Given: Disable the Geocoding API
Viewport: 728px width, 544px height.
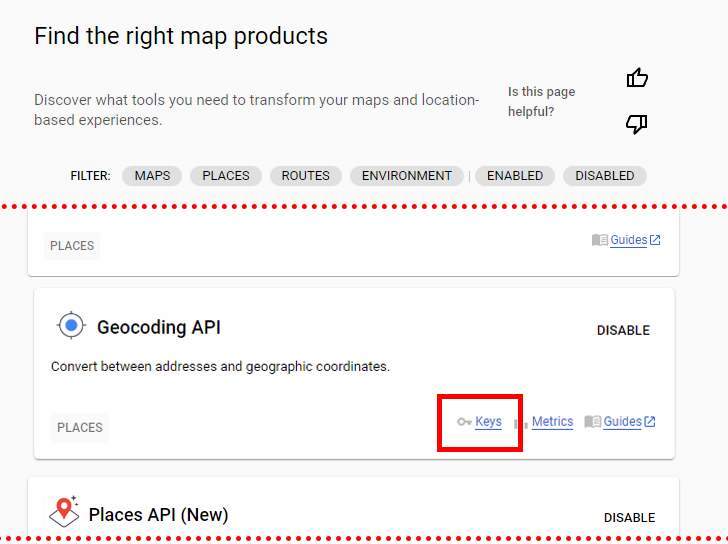Looking at the screenshot, I should click(623, 331).
